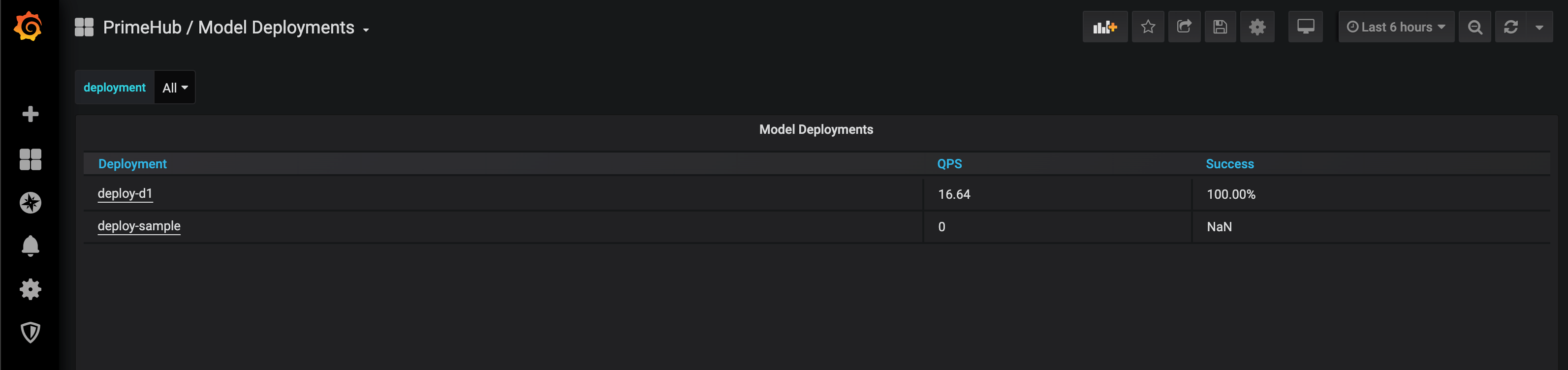Screen dimensions: 1568x370
Task: Open the Alerting bell icon
Action: [x=30, y=246]
